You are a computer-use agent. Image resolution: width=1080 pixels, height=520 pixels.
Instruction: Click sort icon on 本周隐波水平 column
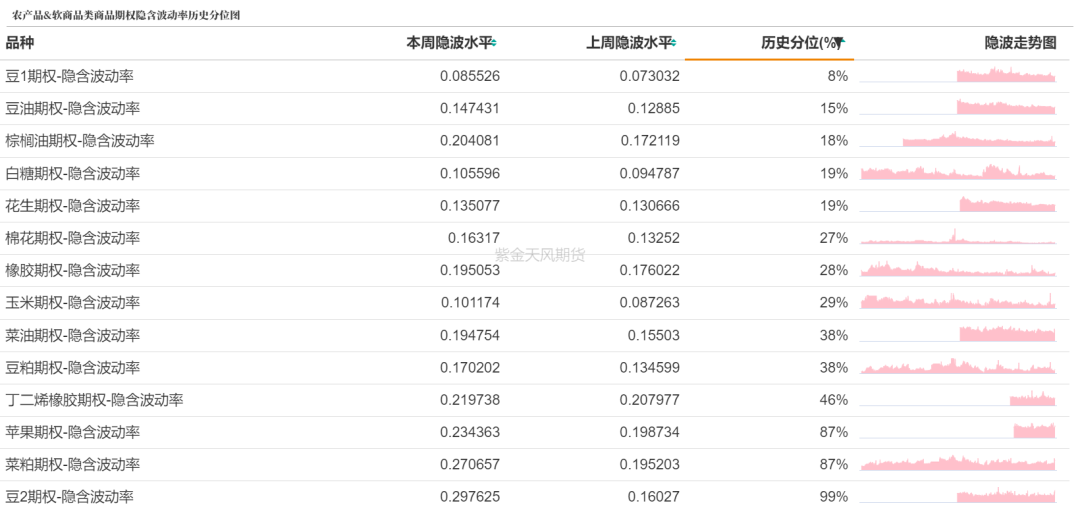[x=494, y=43]
